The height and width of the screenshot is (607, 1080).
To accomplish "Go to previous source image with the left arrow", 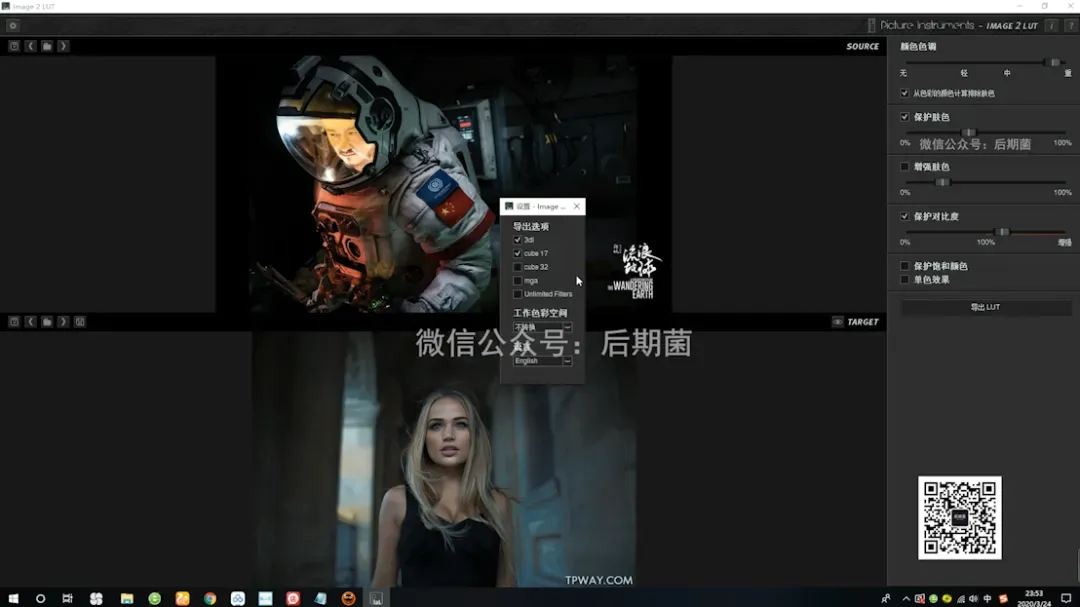I will click(30, 46).
